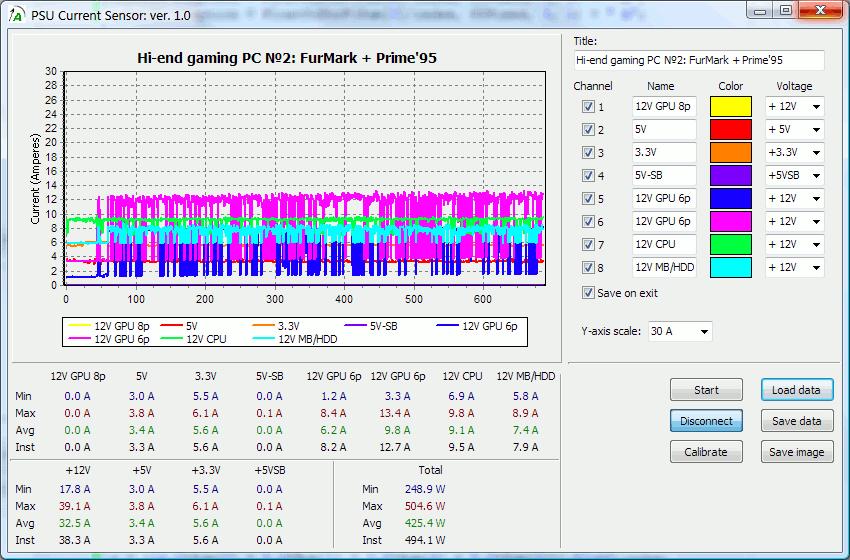The image size is (850, 560).
Task: Toggle the Save on exit checkbox
Action: point(588,293)
